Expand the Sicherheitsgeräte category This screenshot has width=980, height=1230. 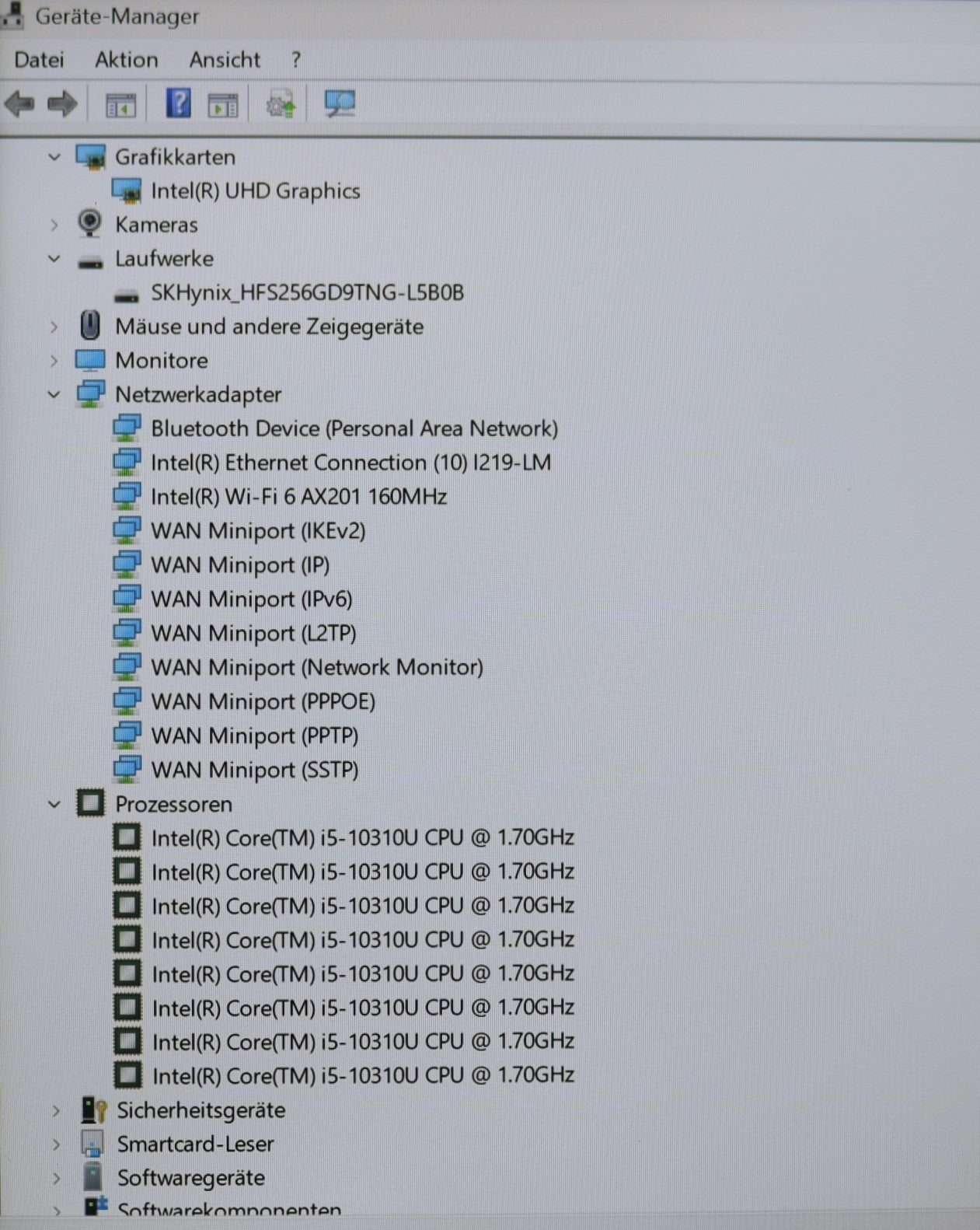56,1110
